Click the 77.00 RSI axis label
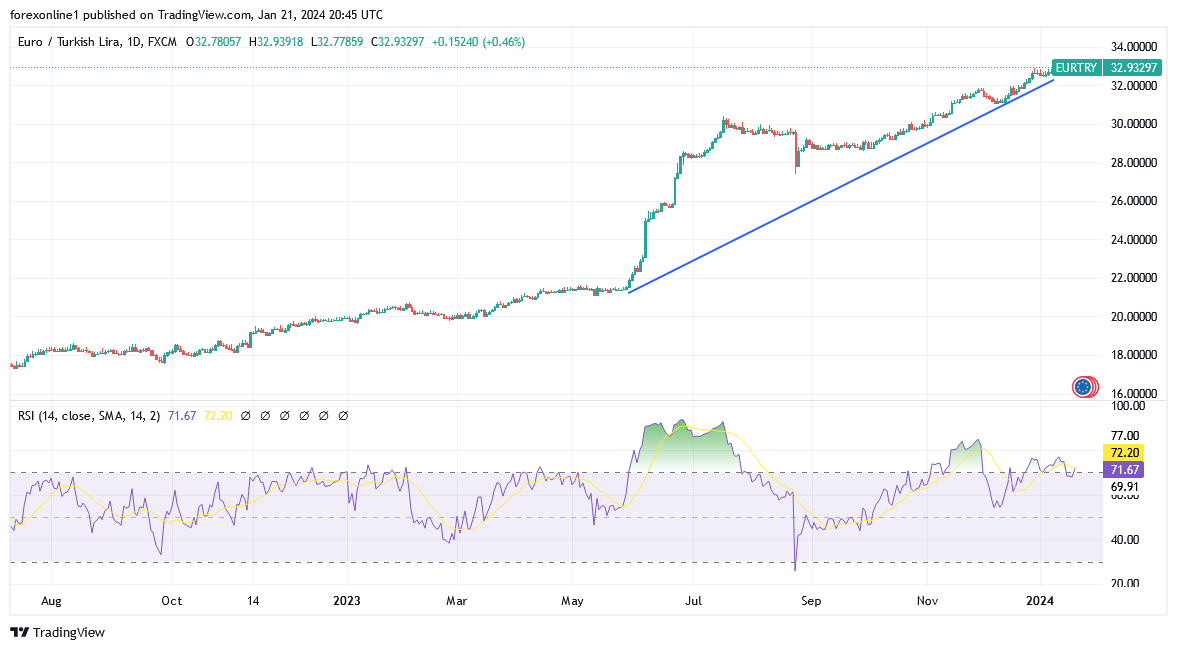The width and height of the screenshot is (1177, 650). coord(1124,435)
